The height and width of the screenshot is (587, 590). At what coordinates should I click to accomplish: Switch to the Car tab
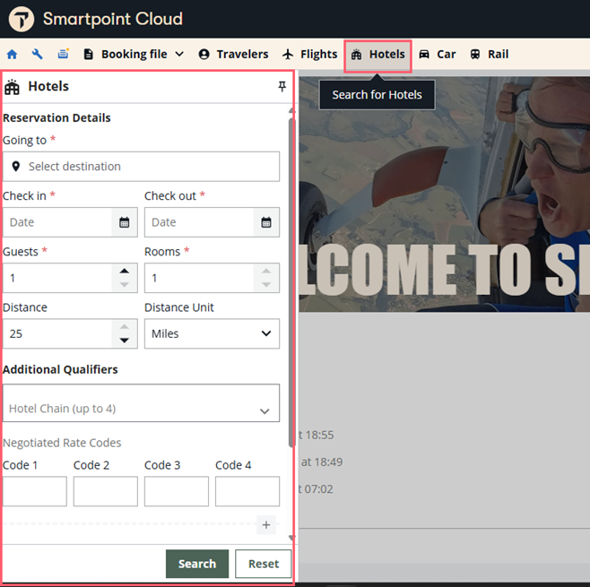(437, 54)
